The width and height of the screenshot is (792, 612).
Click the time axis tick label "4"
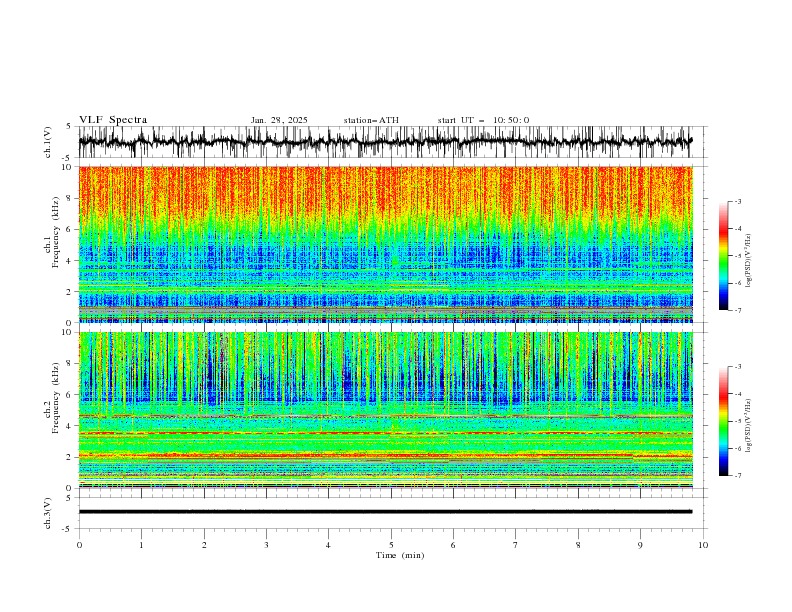tap(328, 545)
